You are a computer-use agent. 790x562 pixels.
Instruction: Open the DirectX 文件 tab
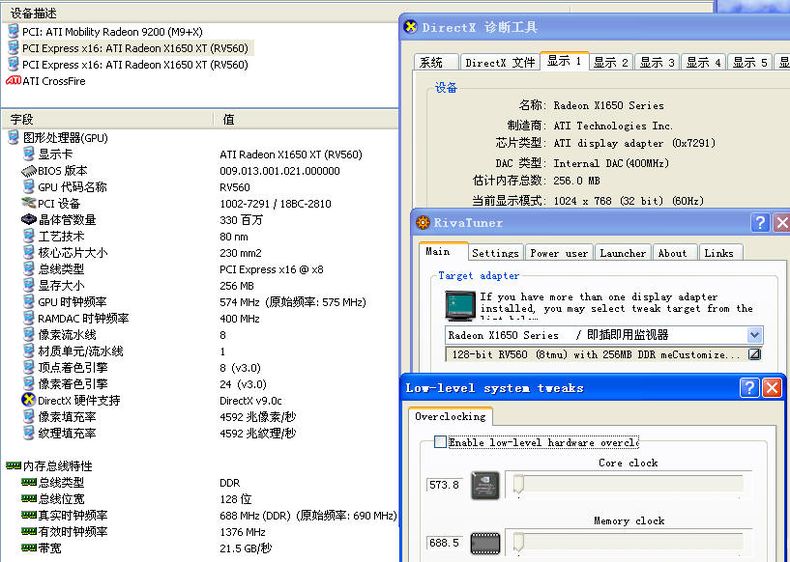click(499, 63)
